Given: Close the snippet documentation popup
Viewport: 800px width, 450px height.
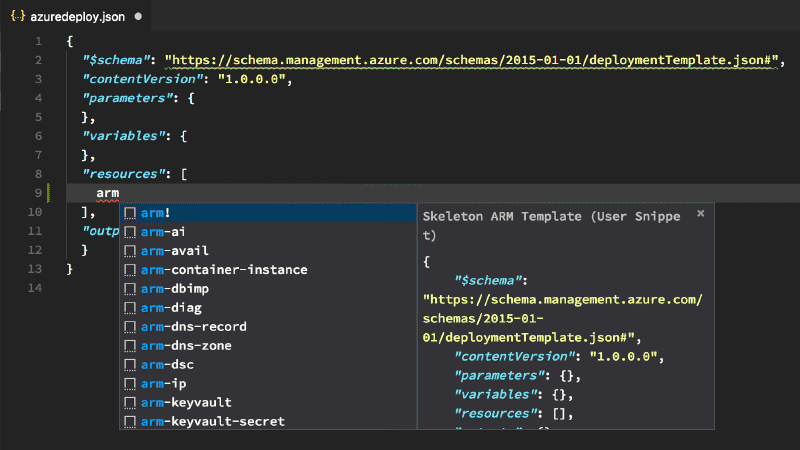Looking at the screenshot, I should pos(700,213).
